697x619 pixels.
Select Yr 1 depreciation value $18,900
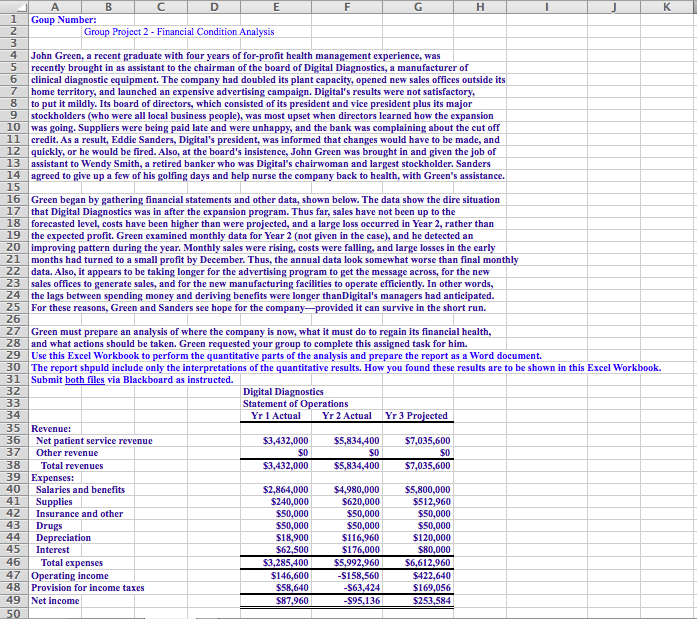(292, 538)
